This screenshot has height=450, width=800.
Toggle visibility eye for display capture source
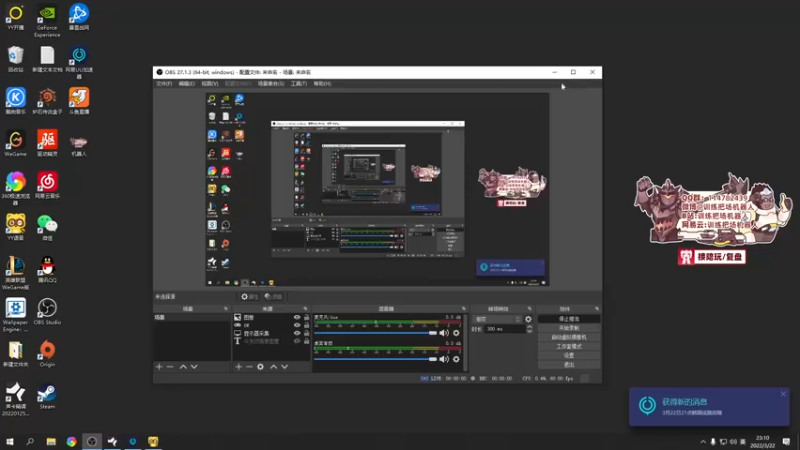[x=297, y=333]
